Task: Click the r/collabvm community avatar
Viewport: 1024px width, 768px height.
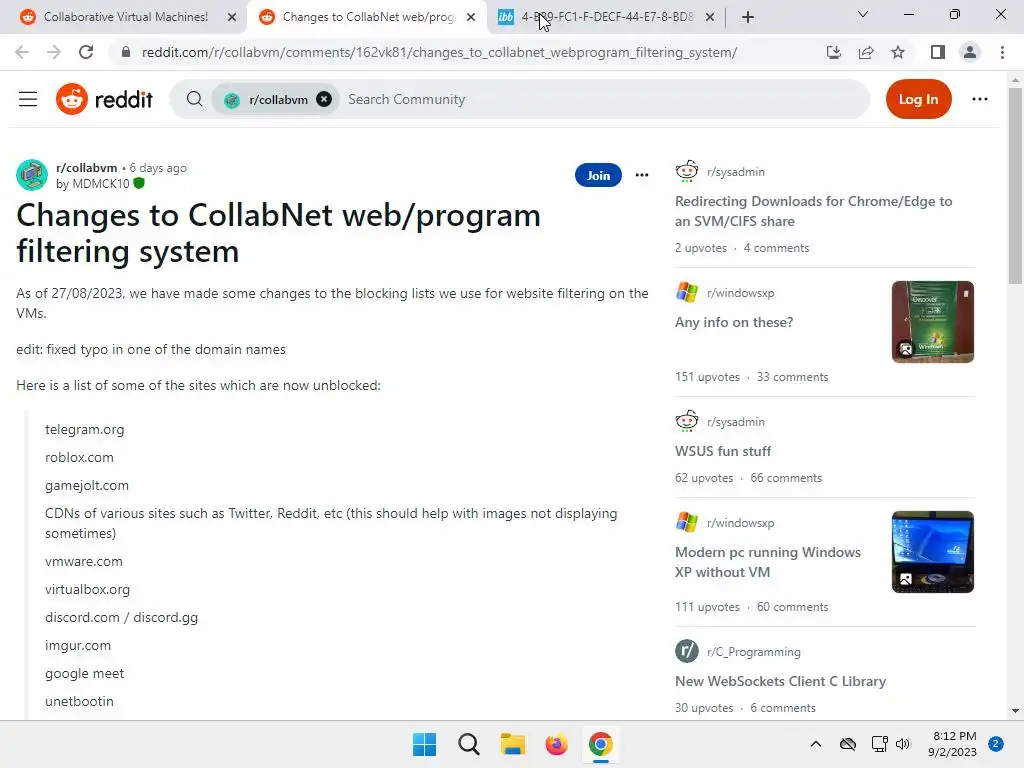Action: [x=32, y=175]
